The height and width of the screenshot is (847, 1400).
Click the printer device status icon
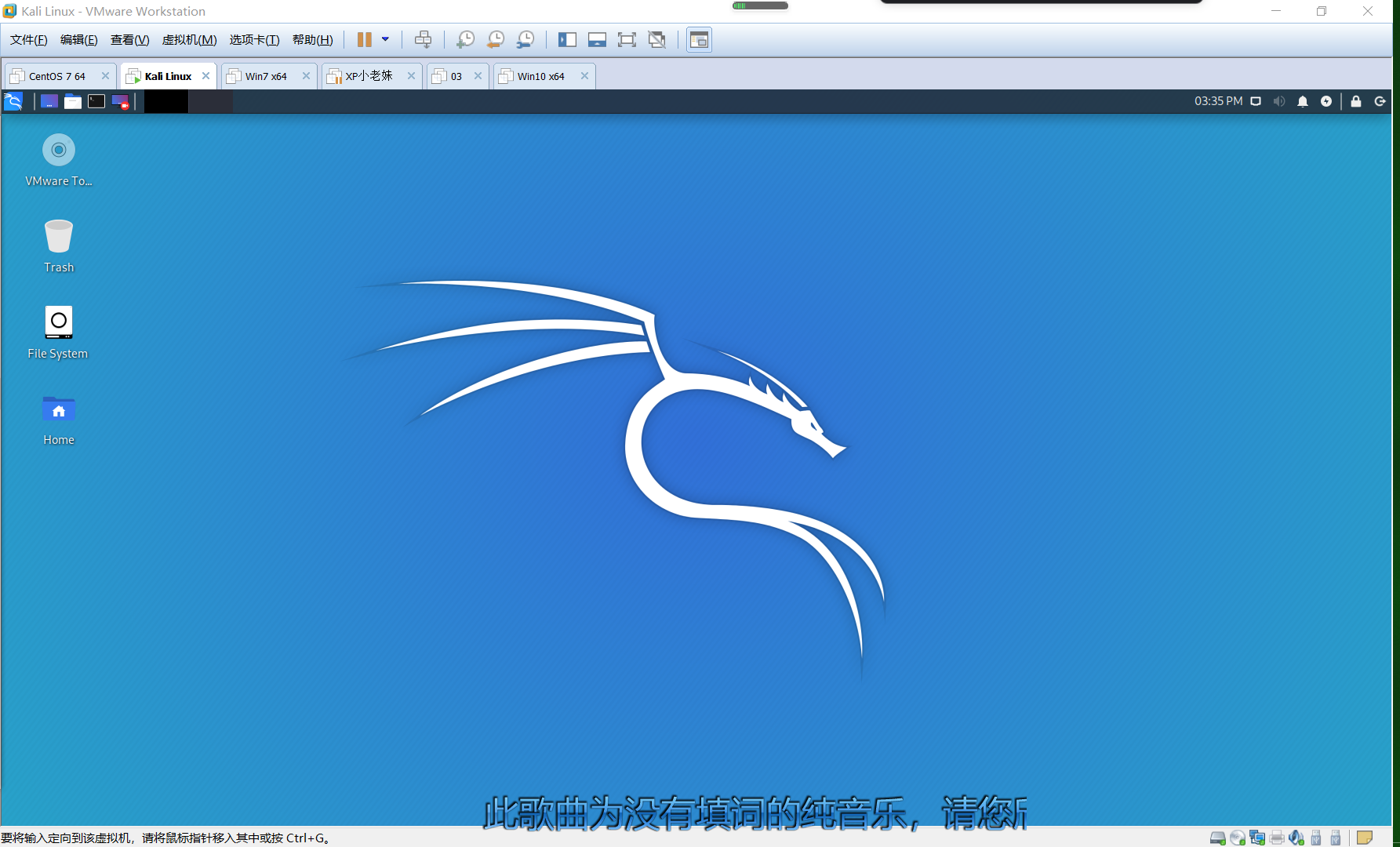click(1277, 838)
